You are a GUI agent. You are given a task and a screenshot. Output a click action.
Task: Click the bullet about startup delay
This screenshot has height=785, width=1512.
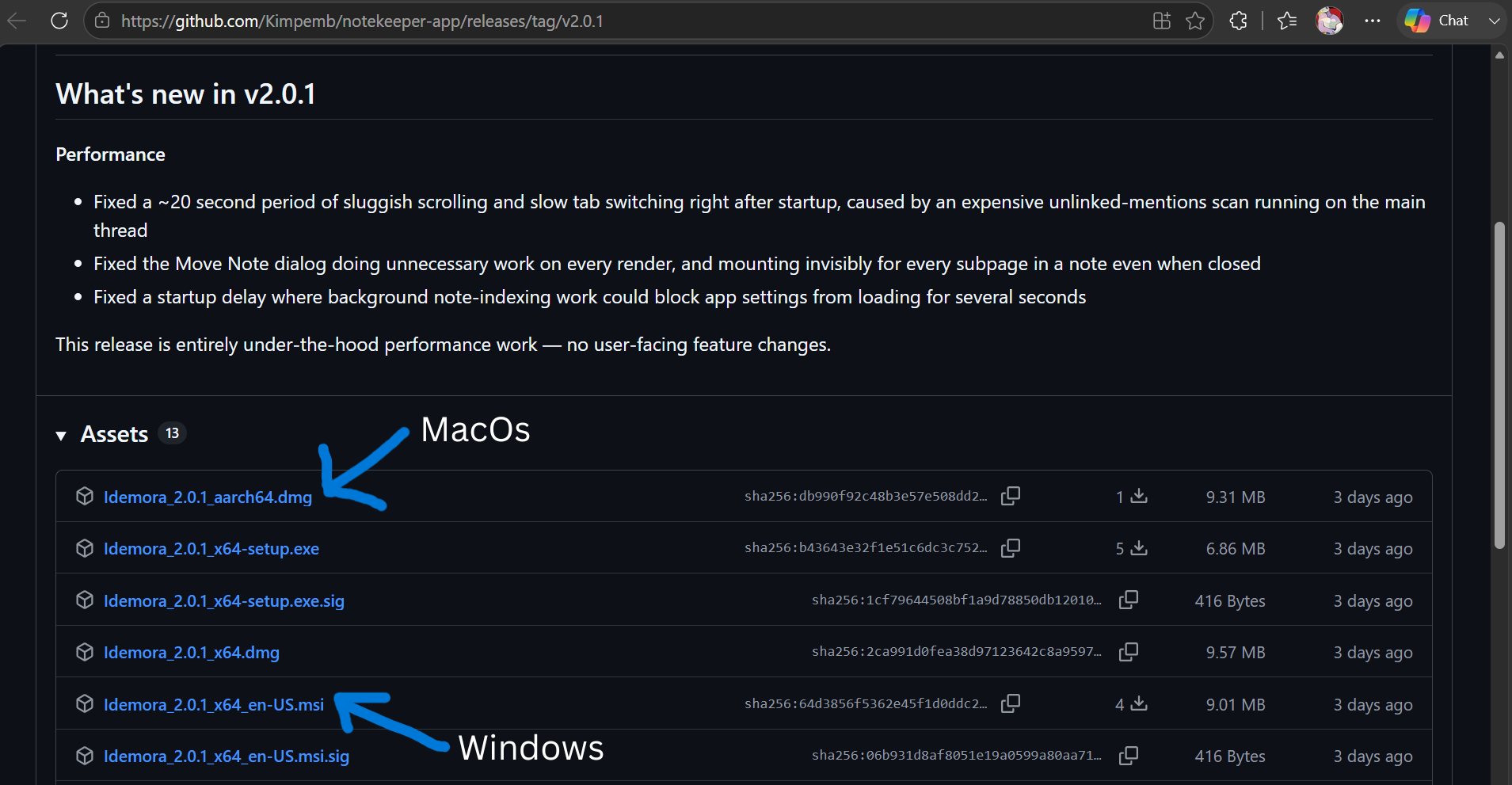point(590,297)
